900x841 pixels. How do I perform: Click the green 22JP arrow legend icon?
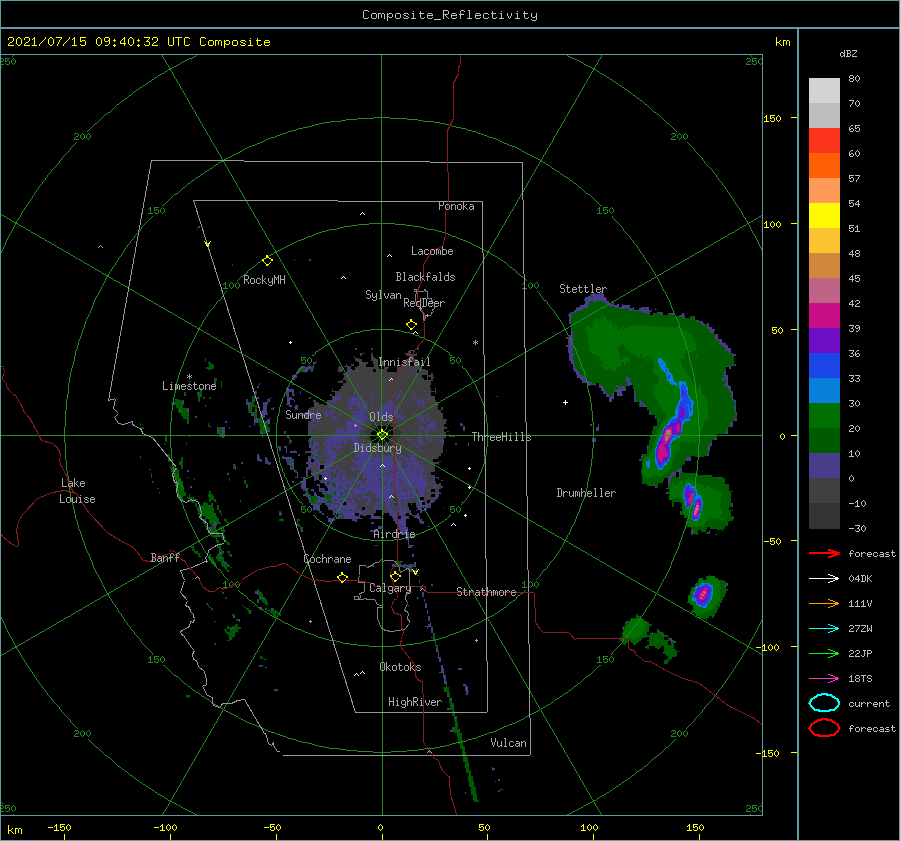click(824, 653)
